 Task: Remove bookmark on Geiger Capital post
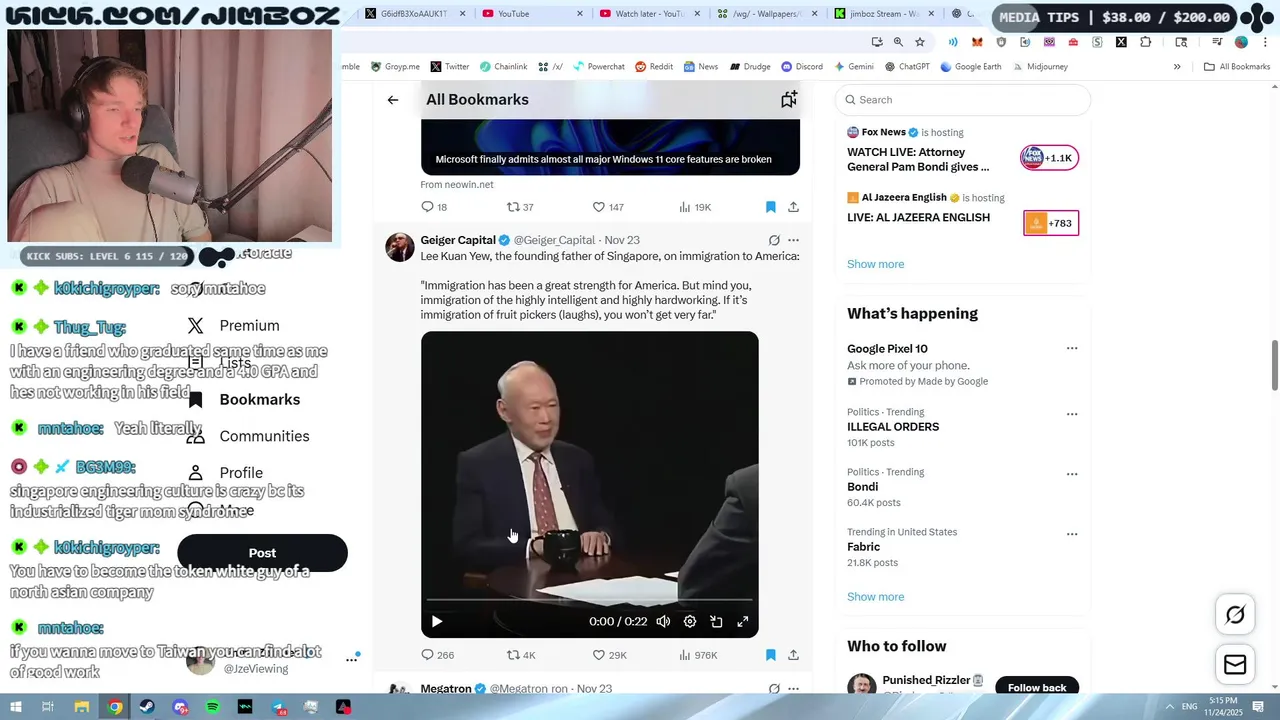coord(770,655)
